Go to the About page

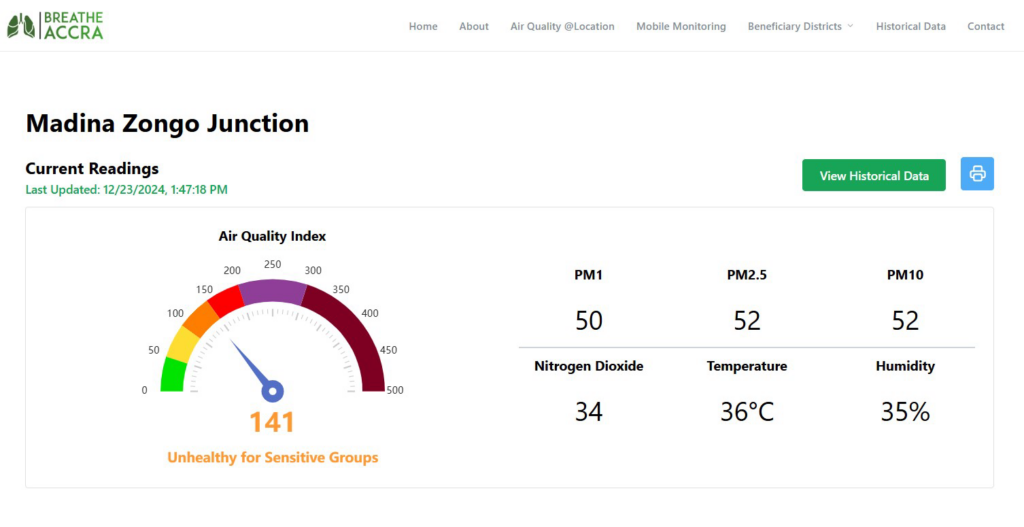click(x=474, y=26)
